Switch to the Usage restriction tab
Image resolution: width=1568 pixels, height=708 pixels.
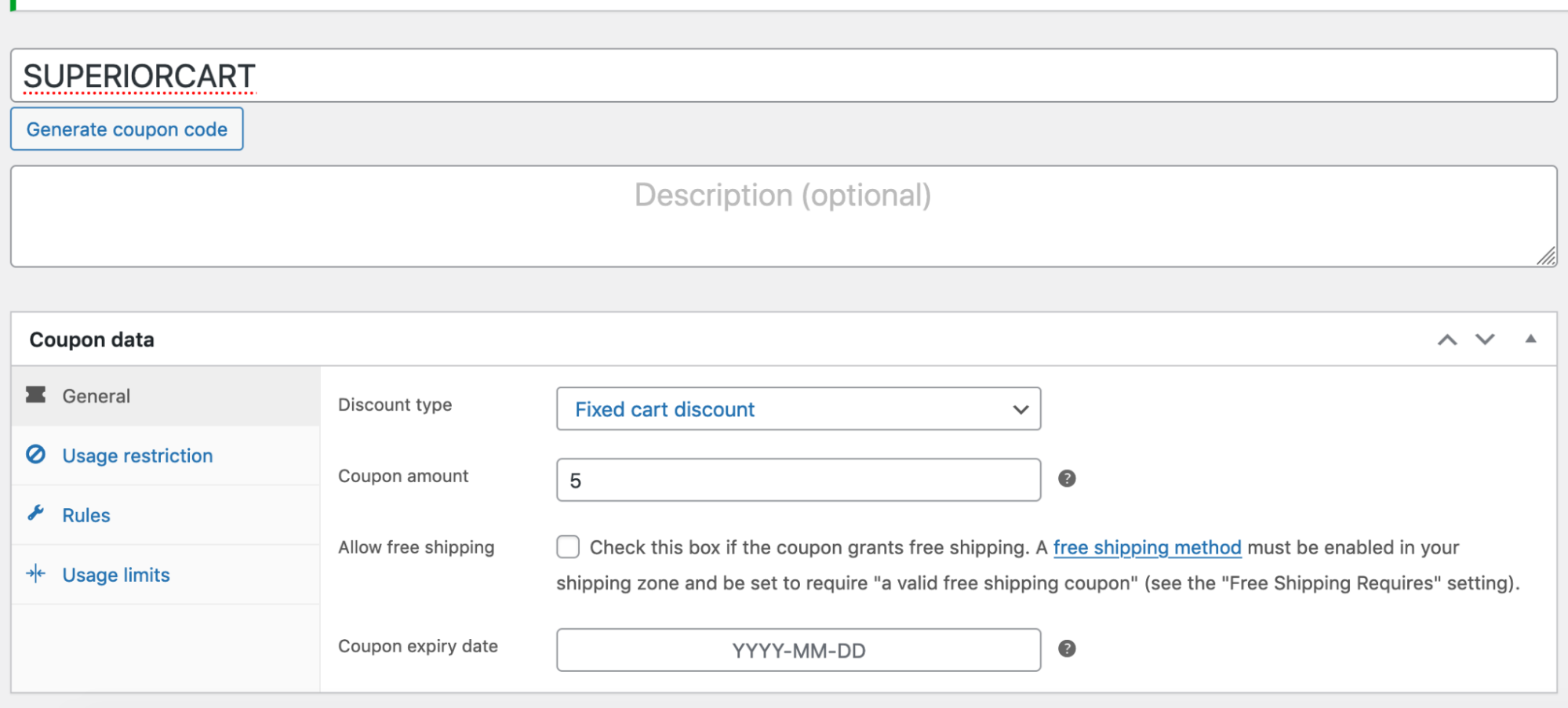136,455
